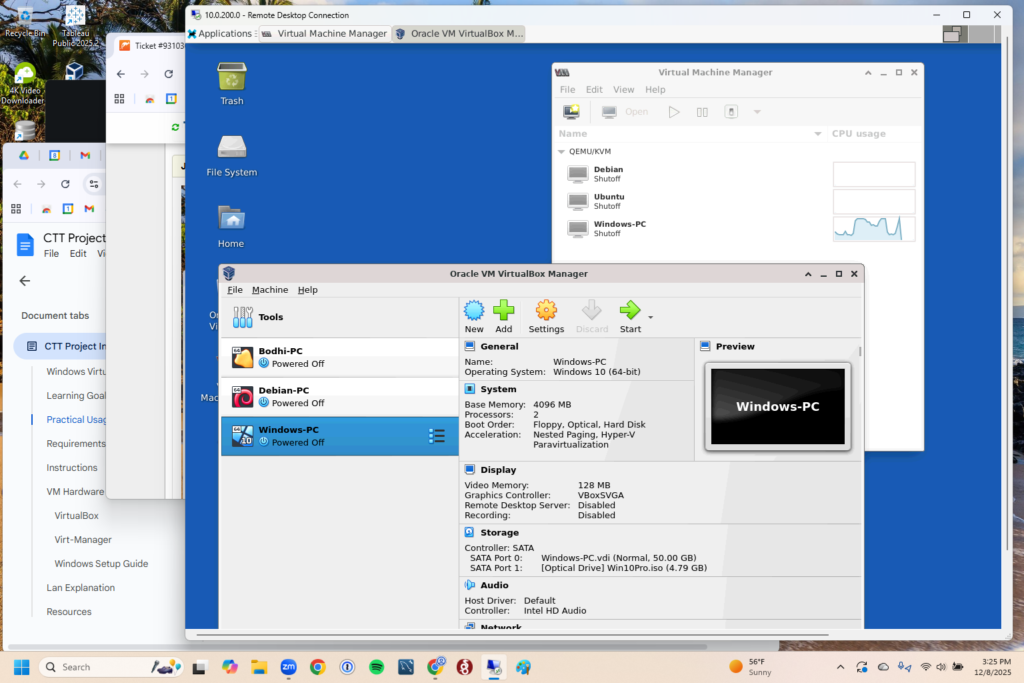Open the shutdown dropdown arrow in Virtual Machine Manager

click(757, 112)
